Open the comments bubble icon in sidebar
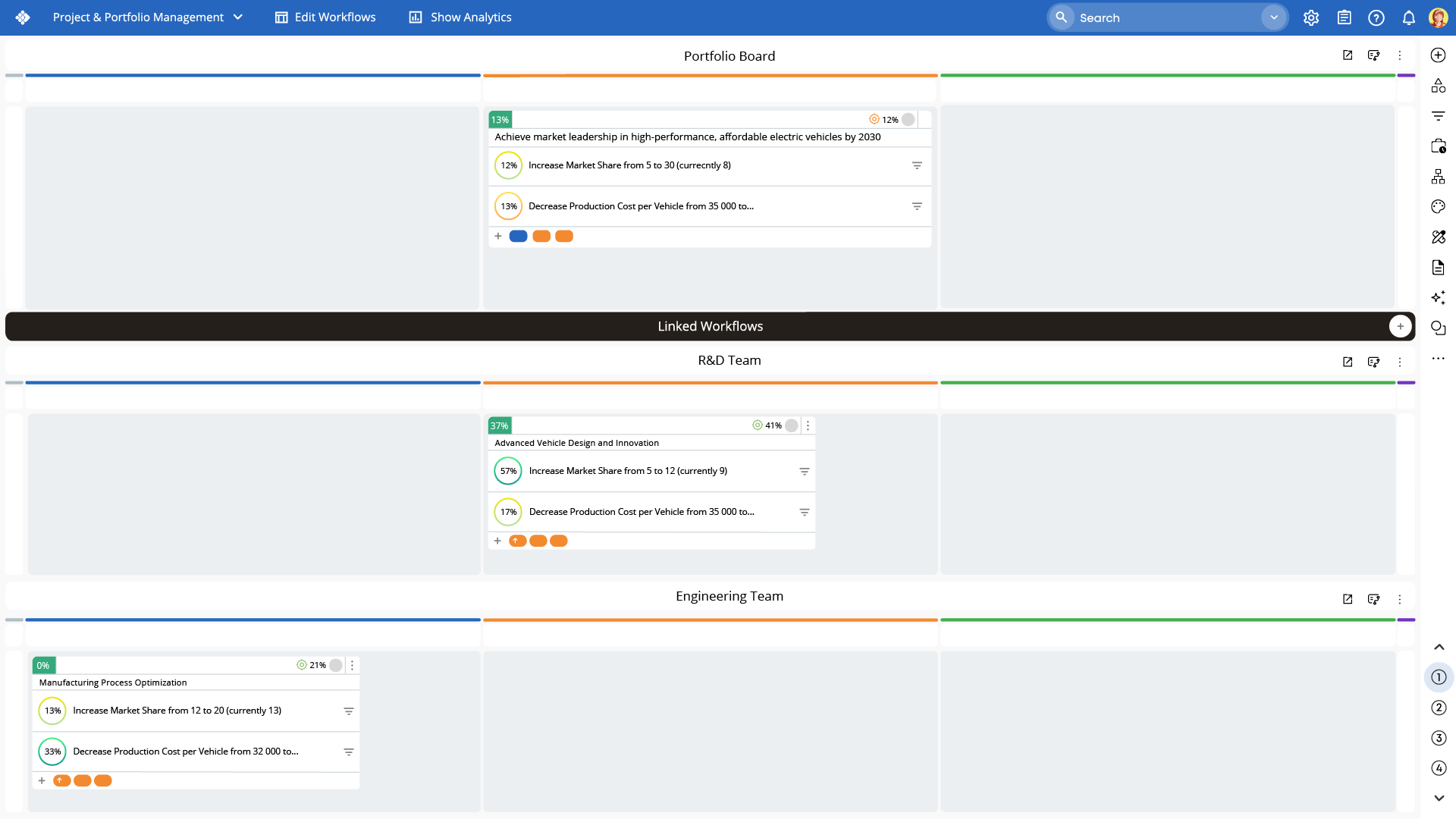Viewport: 1456px width, 819px height. pos(1439,328)
